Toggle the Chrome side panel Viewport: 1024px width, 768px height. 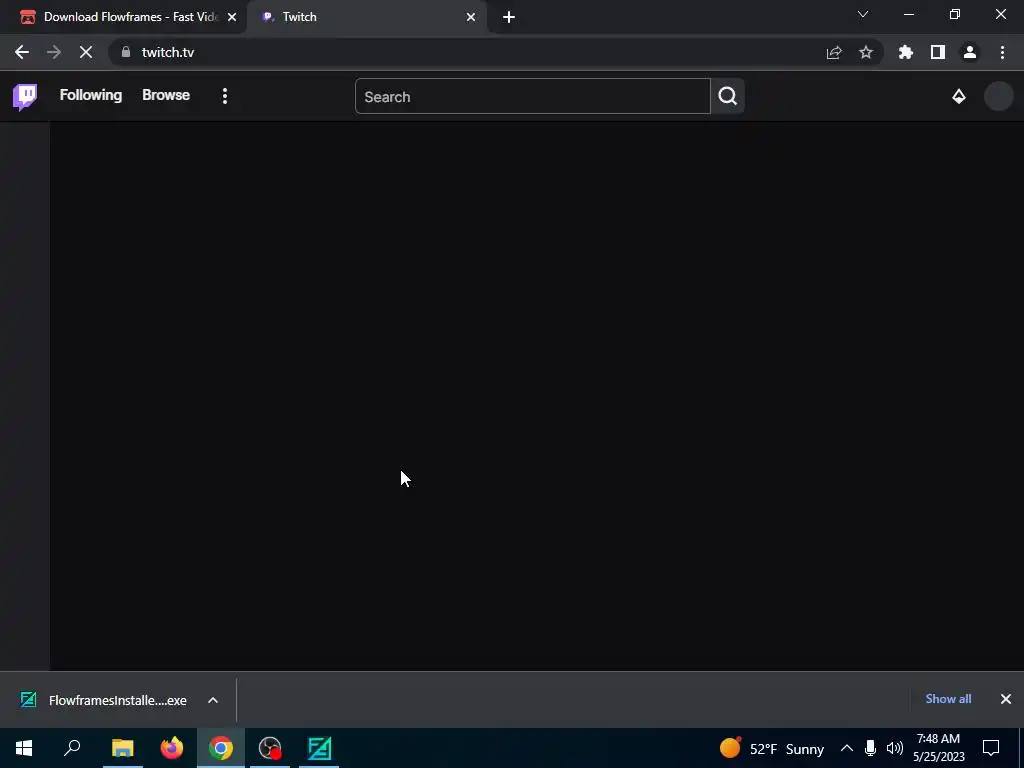[x=938, y=52]
